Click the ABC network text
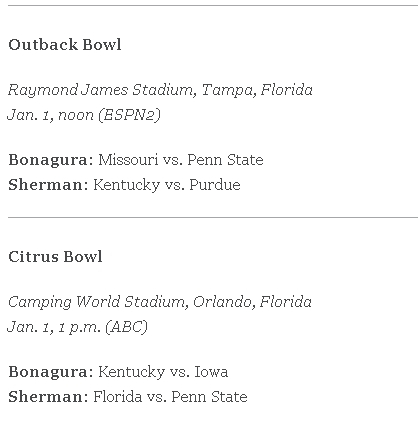Viewport: 418px width, 426px height. [127, 327]
